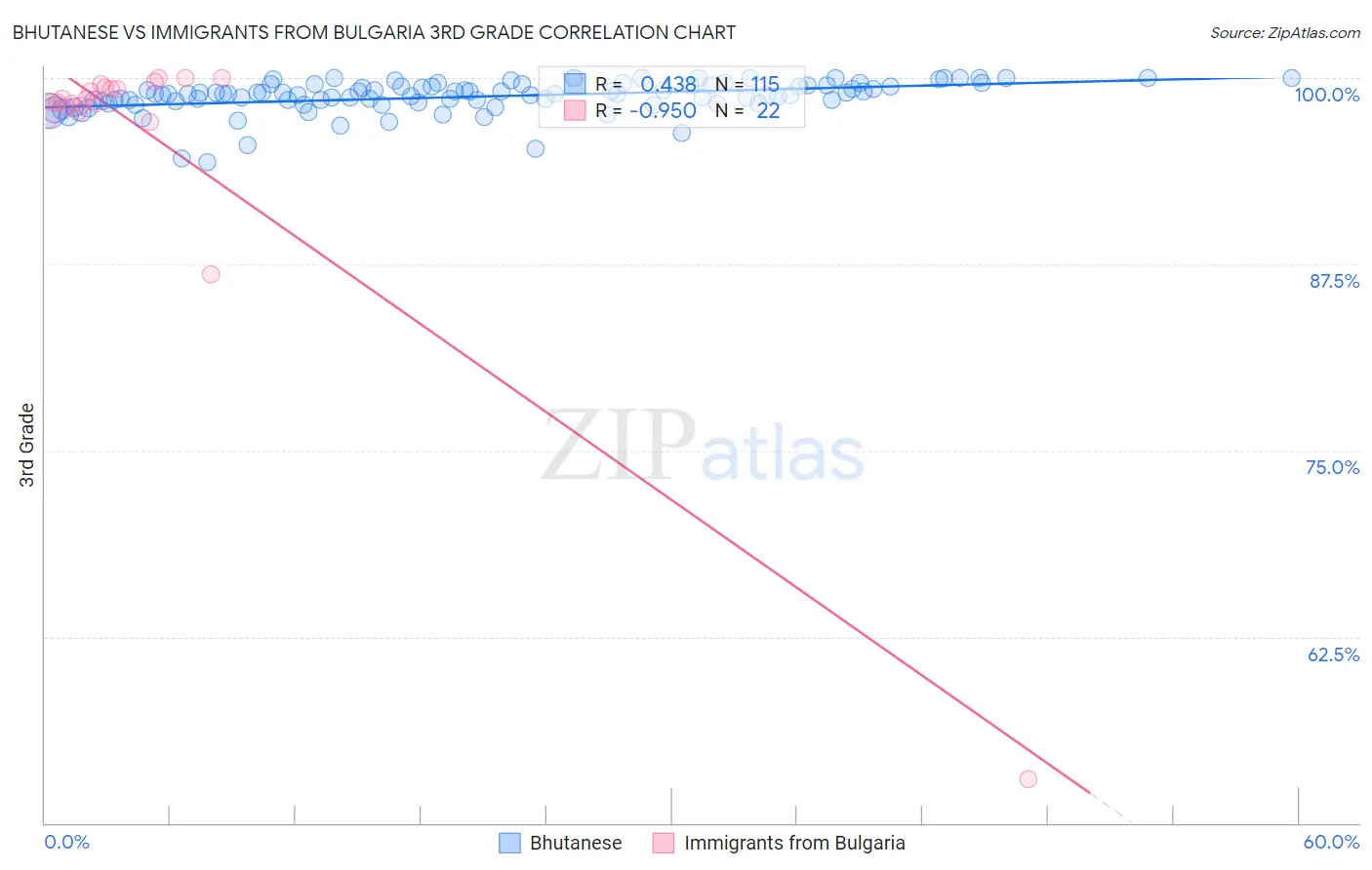This screenshot has width=1372, height=870.
Task: Click the 87.5% y-axis label
Action: tap(1334, 281)
